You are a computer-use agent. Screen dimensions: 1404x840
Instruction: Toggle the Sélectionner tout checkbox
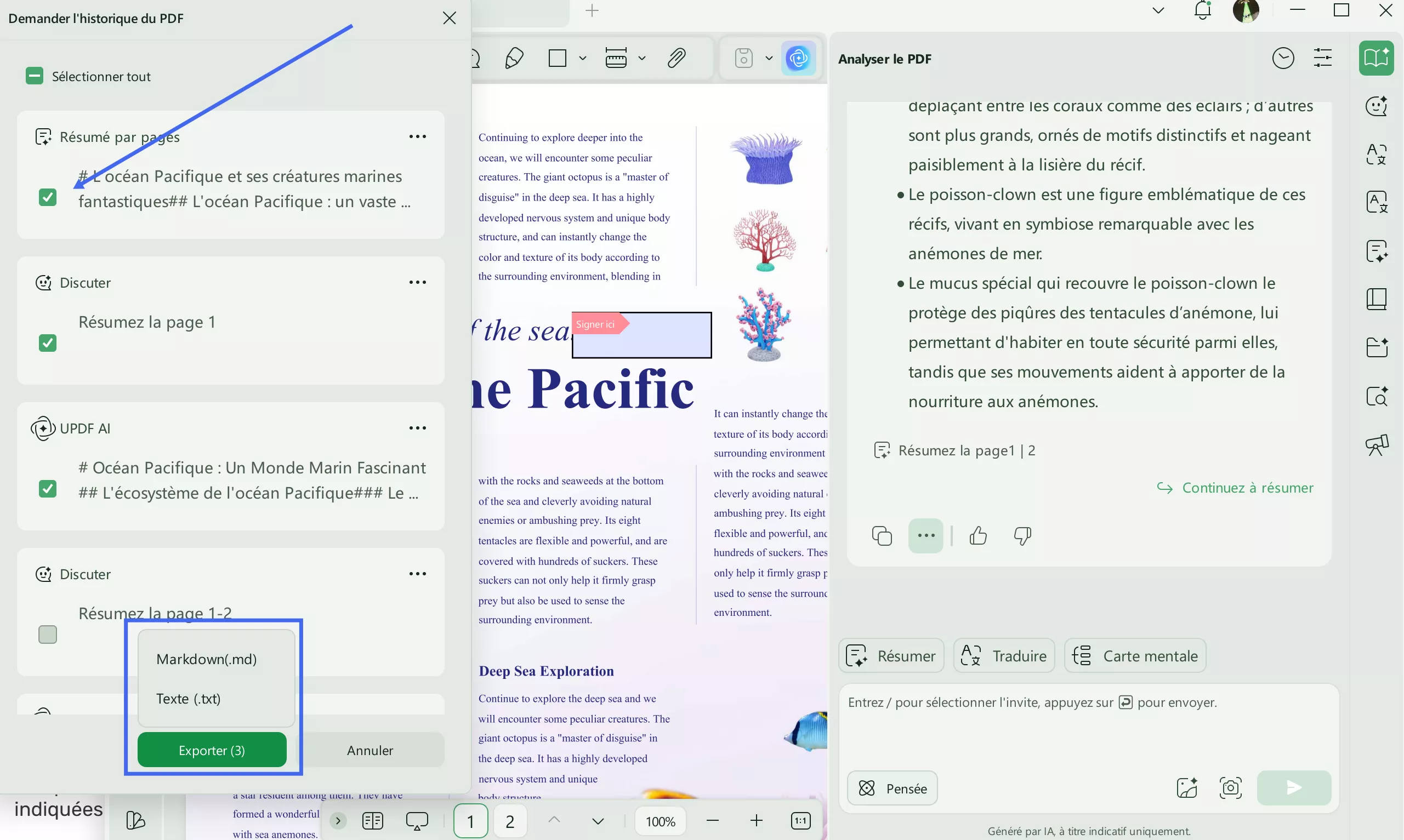(34, 75)
